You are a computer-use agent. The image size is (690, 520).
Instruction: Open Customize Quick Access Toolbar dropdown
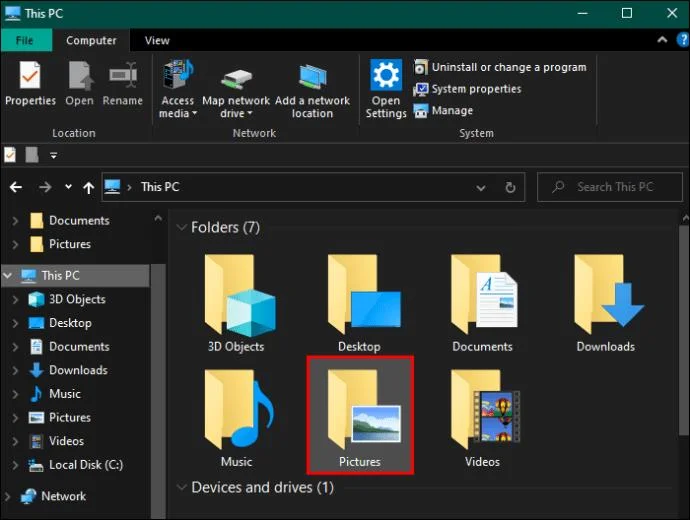(53, 155)
